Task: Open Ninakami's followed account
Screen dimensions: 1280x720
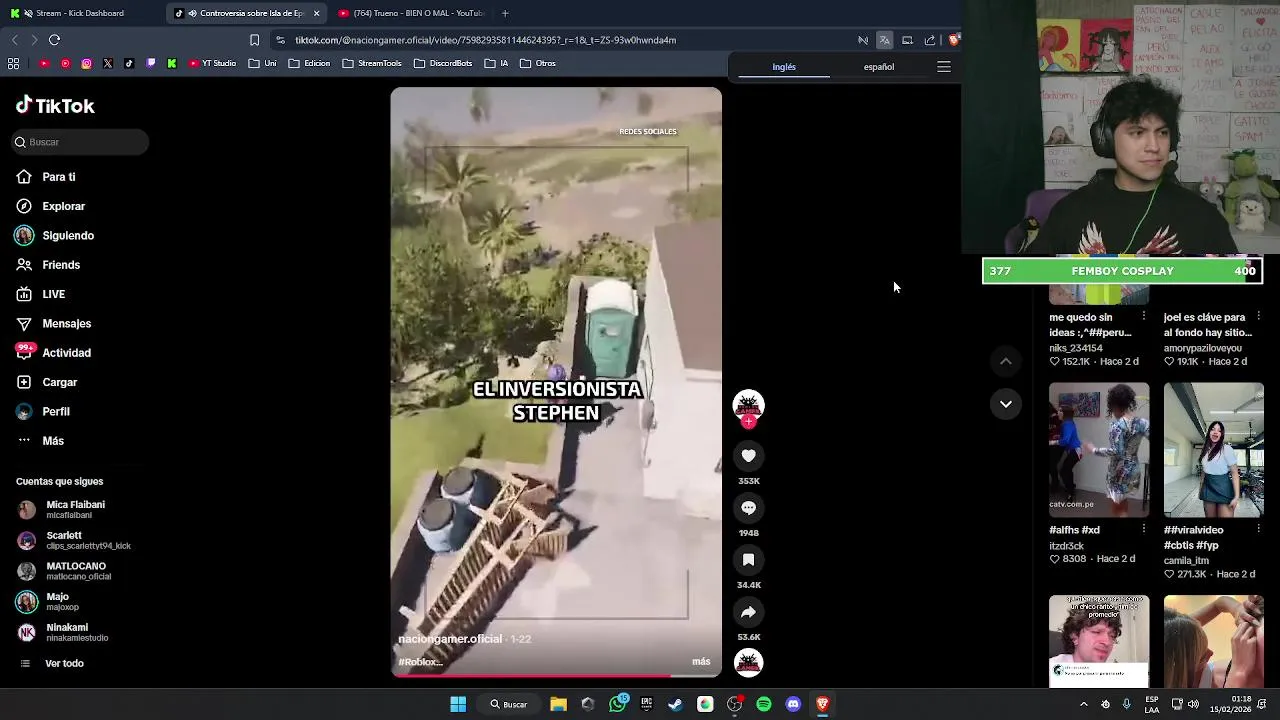Action: 62,632
